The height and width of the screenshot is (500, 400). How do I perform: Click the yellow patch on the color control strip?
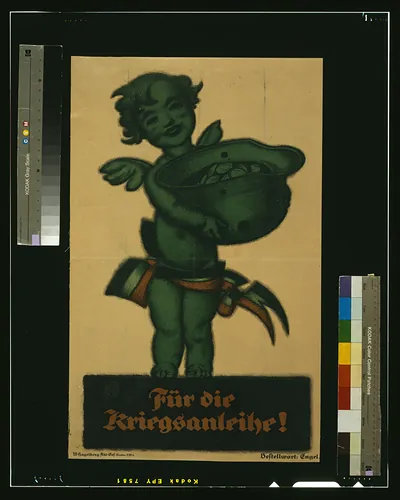[345, 353]
